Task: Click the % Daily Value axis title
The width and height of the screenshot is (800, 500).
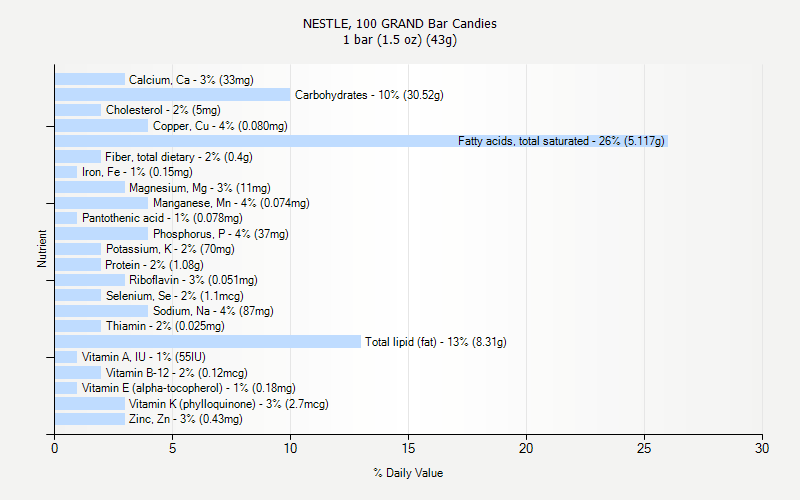Action: coord(408,473)
